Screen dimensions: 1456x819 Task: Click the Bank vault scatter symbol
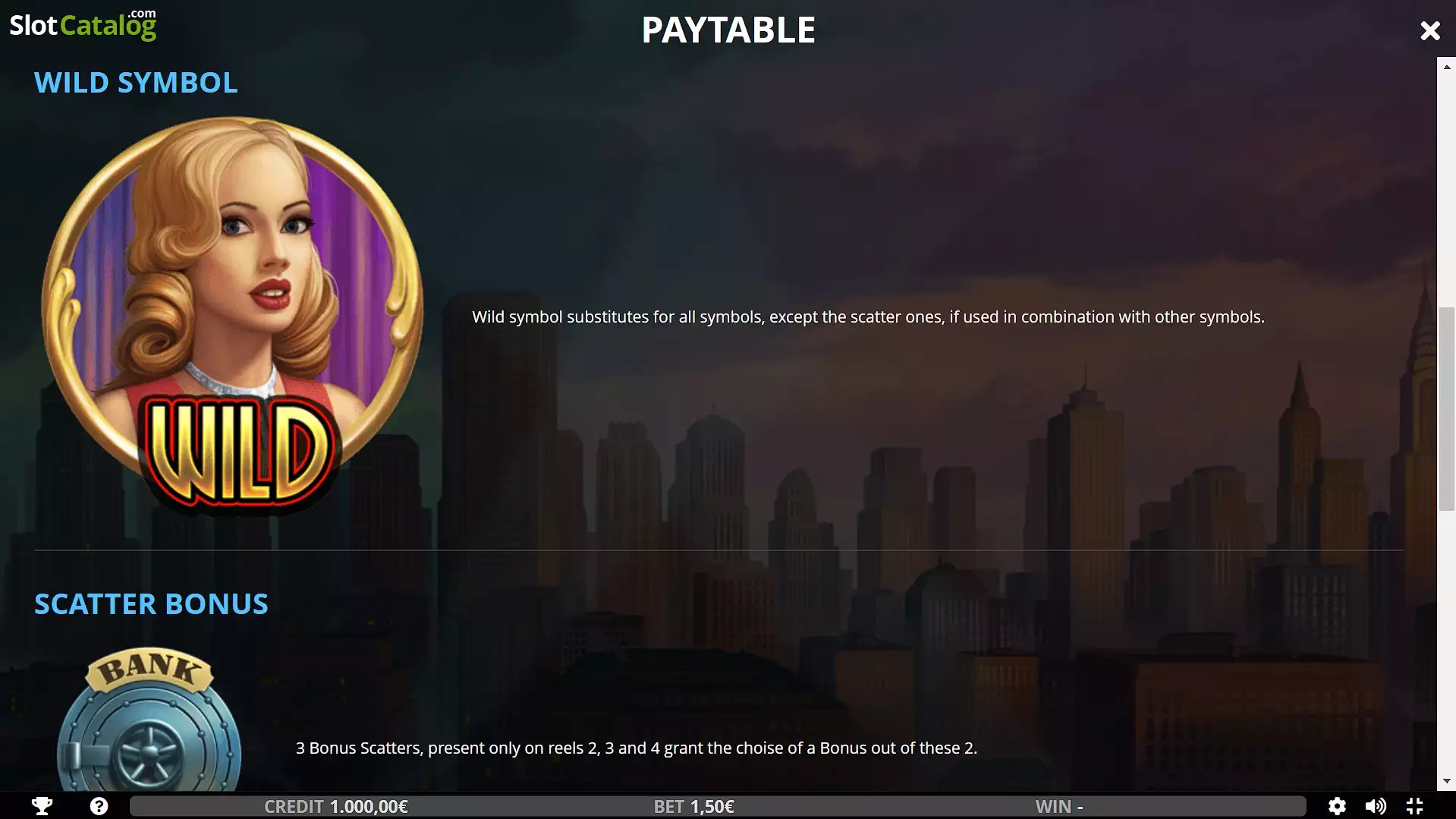[149, 720]
